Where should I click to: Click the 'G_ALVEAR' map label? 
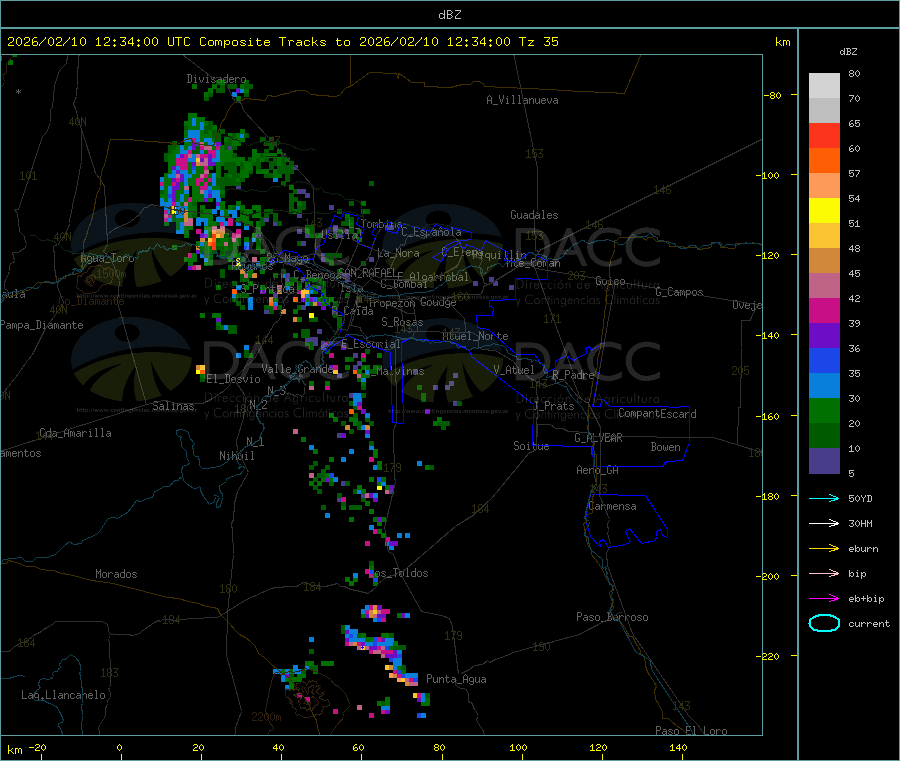pyautogui.click(x=598, y=438)
